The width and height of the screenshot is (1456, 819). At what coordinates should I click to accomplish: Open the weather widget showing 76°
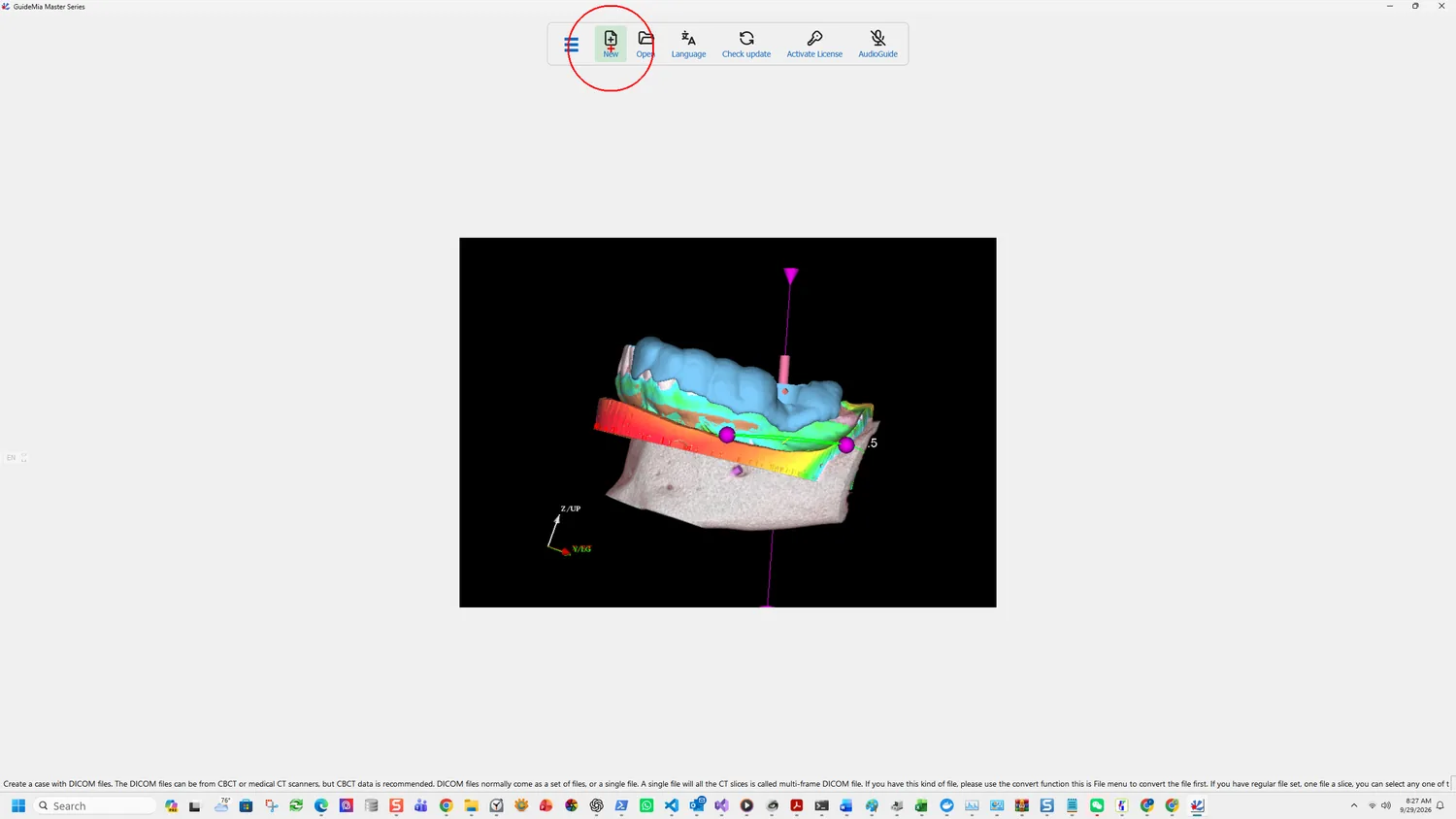click(222, 805)
